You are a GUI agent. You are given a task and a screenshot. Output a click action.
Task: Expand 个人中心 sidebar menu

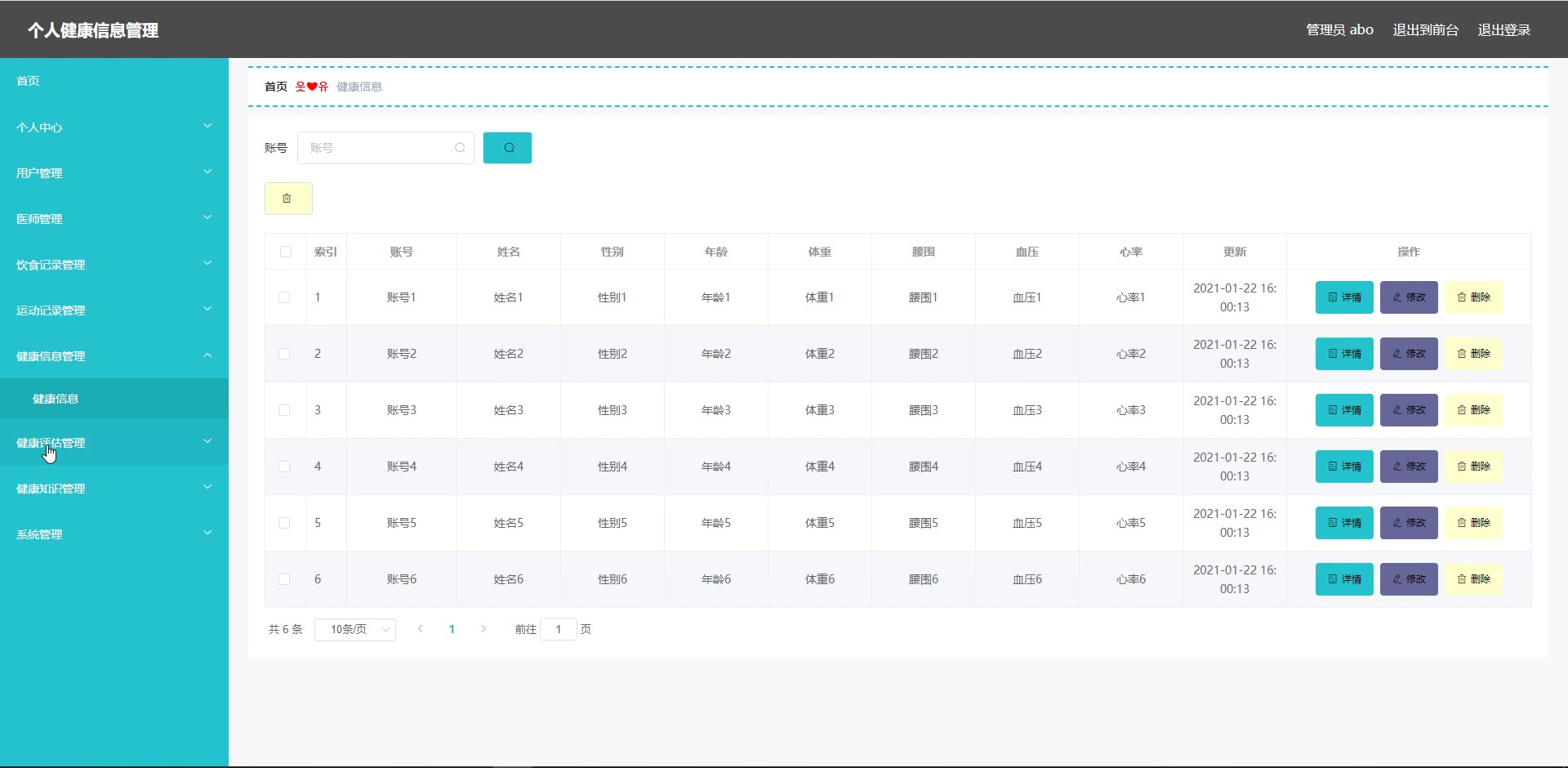(x=114, y=127)
